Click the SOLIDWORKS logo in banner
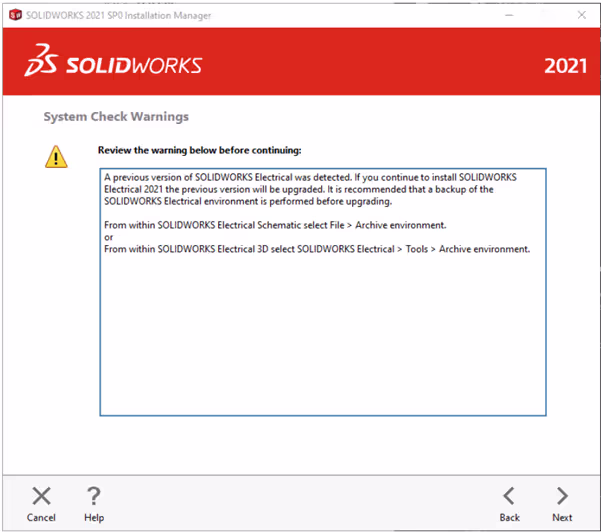 click(x=113, y=61)
